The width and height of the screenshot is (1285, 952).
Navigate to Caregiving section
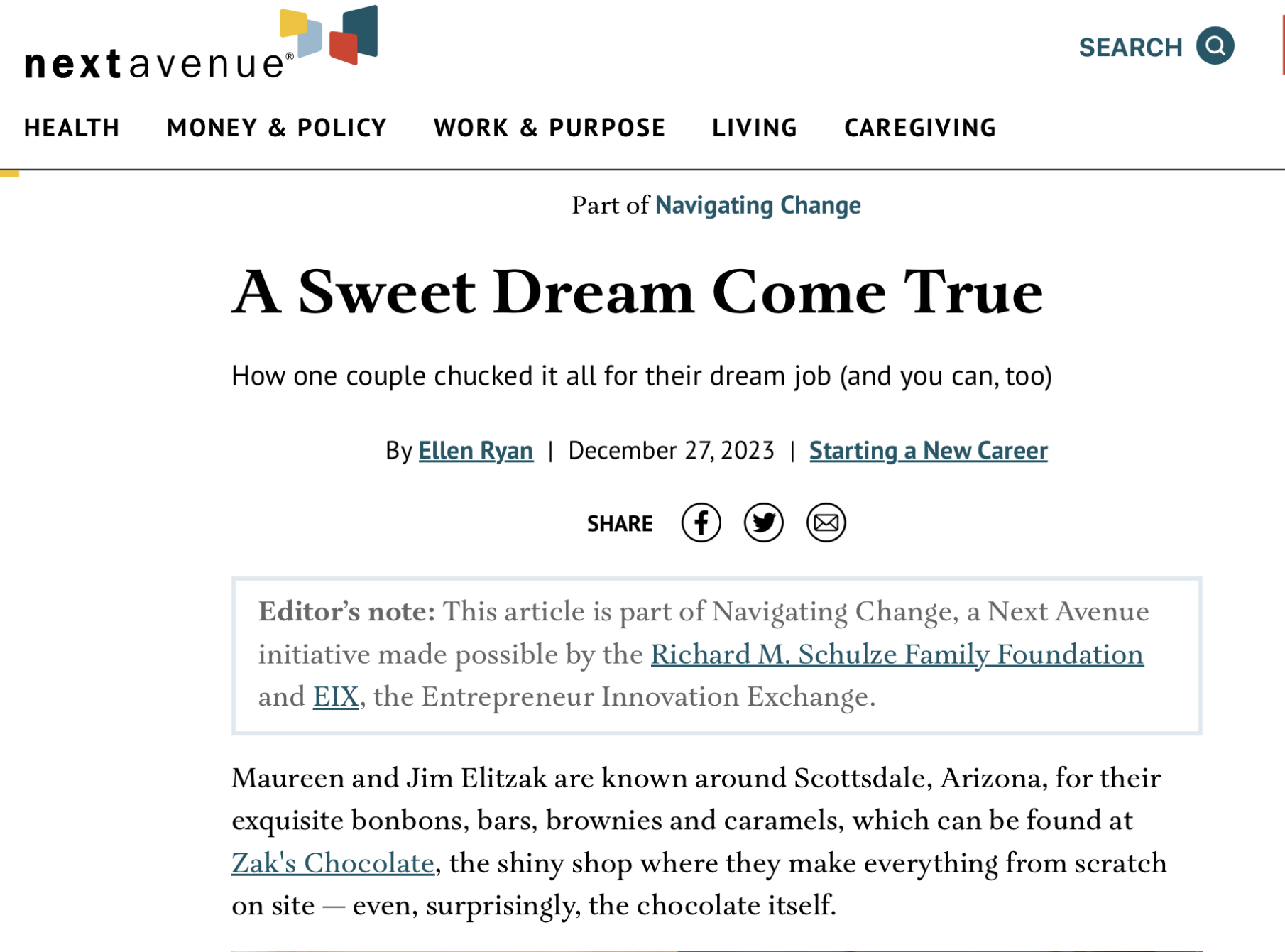(920, 128)
